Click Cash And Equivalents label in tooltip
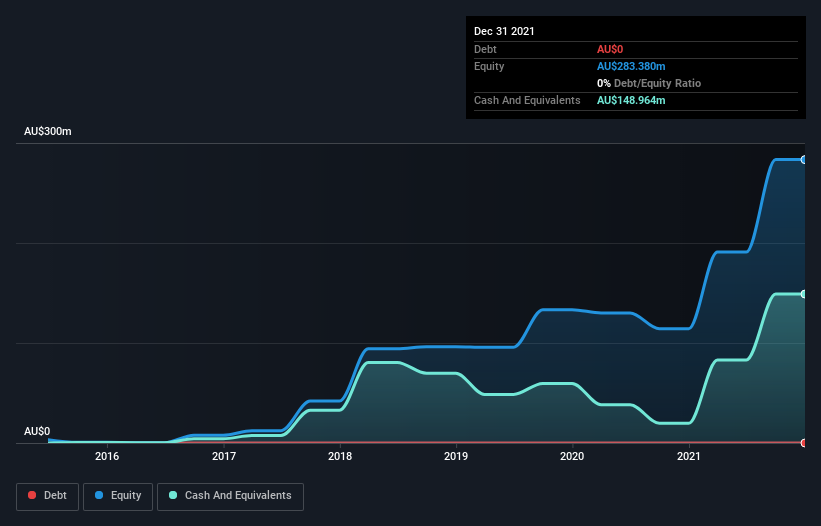The width and height of the screenshot is (821, 526). tap(527, 100)
